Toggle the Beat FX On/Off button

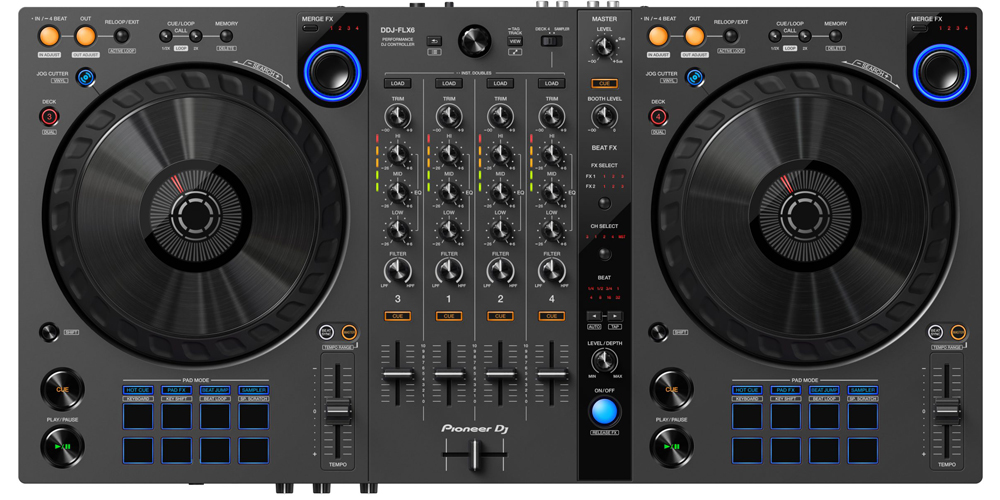point(604,411)
